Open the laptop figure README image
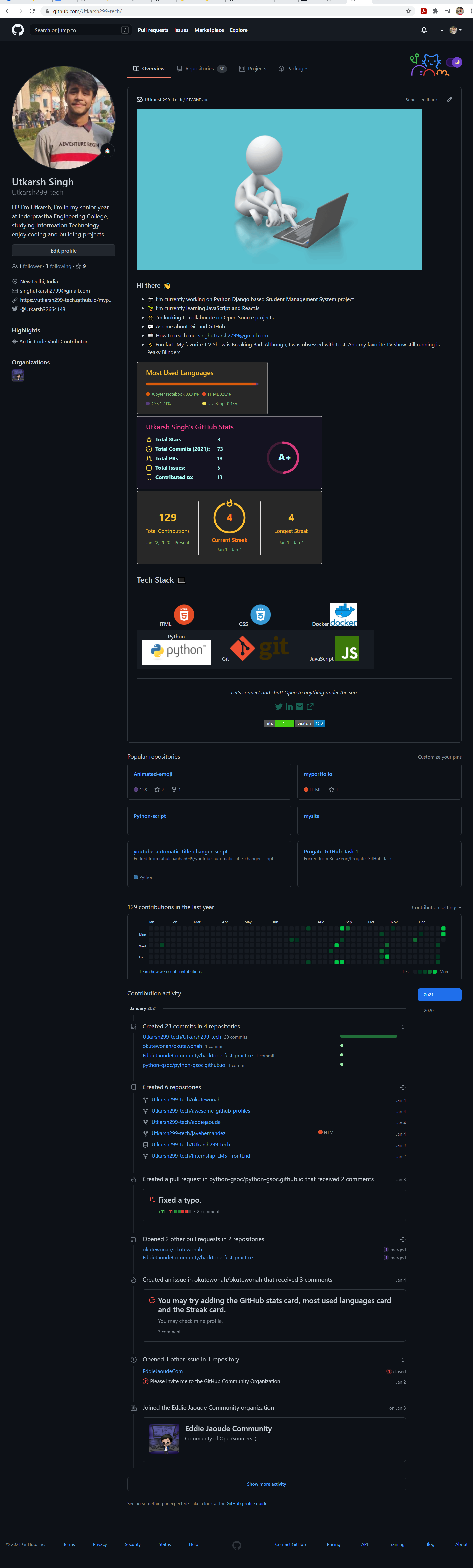The height and width of the screenshot is (1568, 473). 279,190
